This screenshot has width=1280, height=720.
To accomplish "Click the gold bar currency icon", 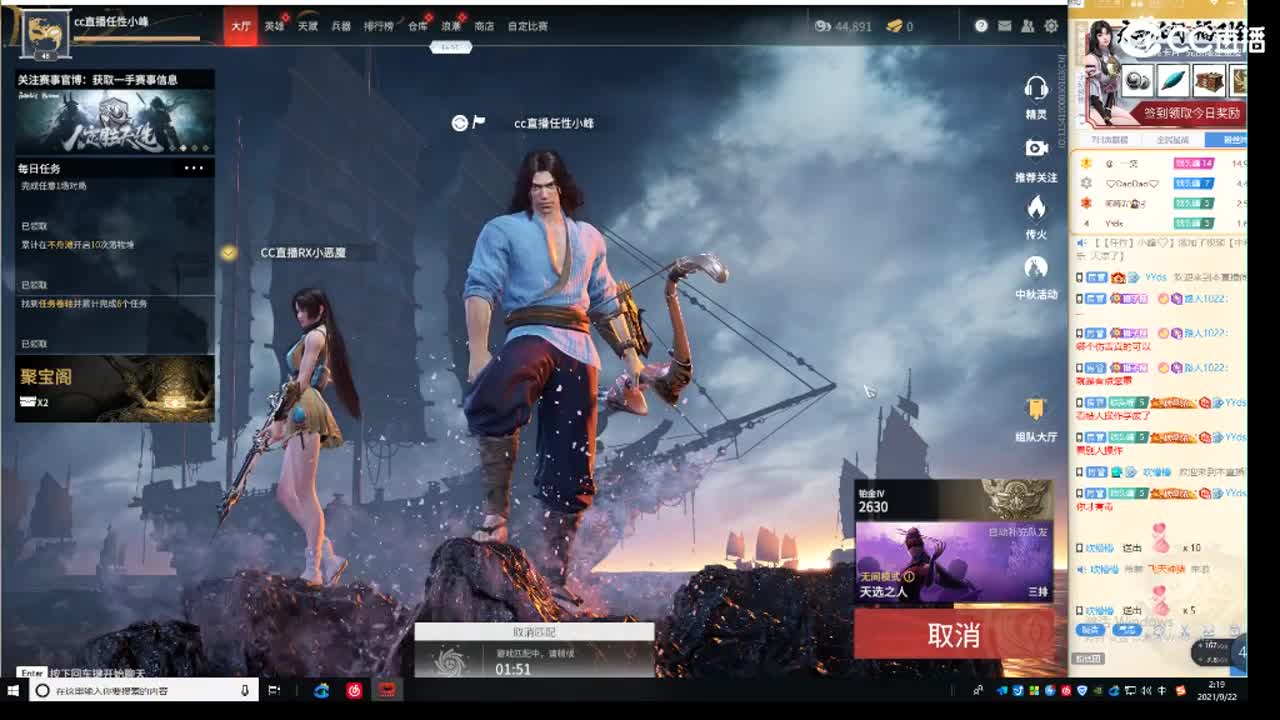I will tap(894, 26).
